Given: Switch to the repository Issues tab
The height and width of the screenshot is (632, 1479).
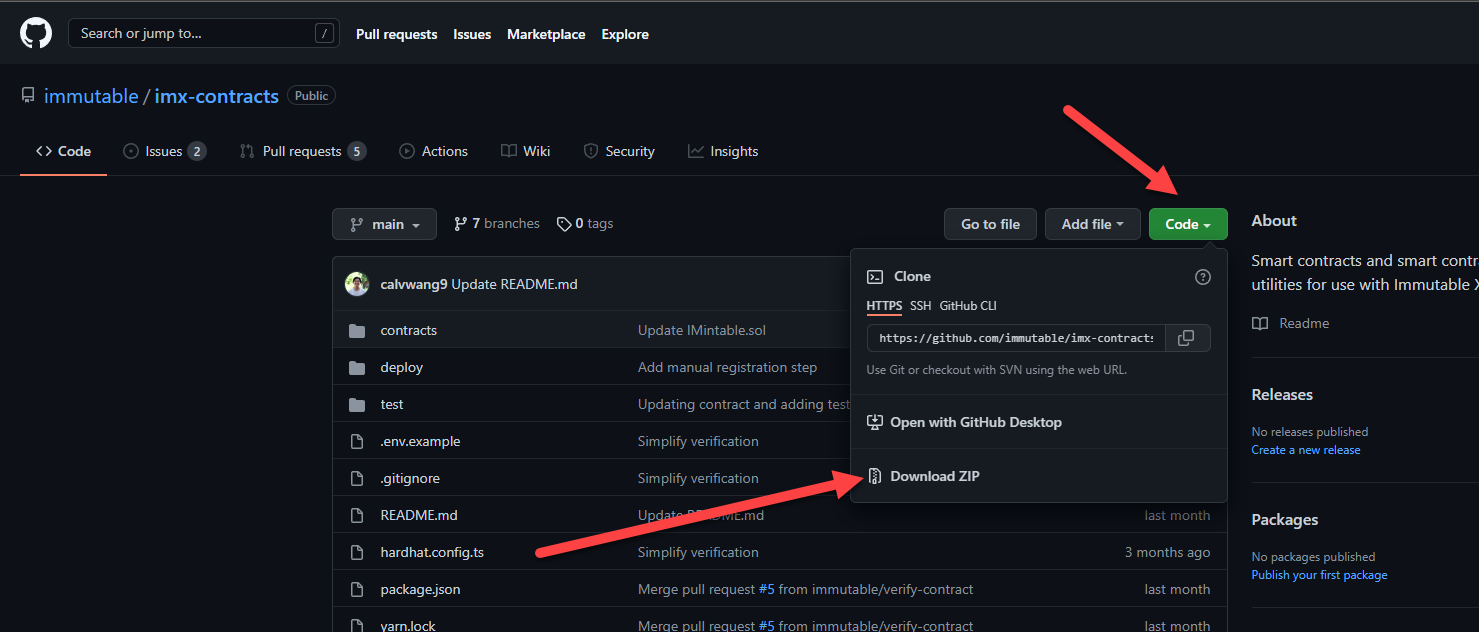Looking at the screenshot, I should [x=164, y=151].
